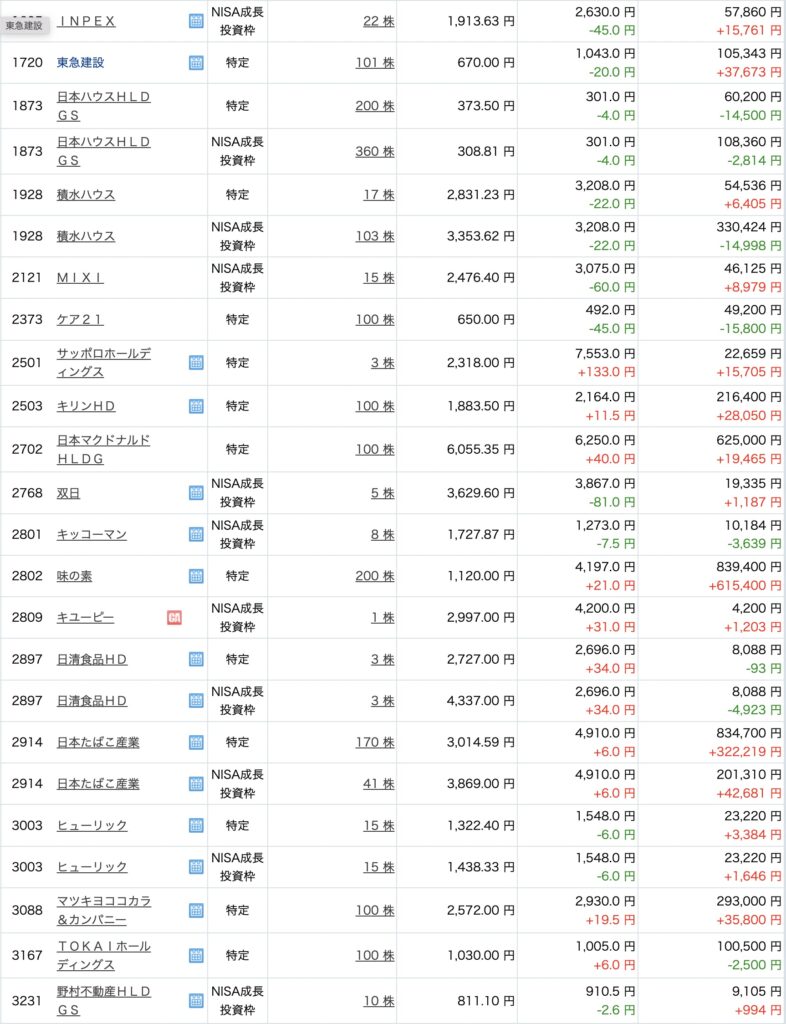Screen dimensions: 786x1024
Task: Click the キッコーマン calendar icon
Action: [x=195, y=535]
